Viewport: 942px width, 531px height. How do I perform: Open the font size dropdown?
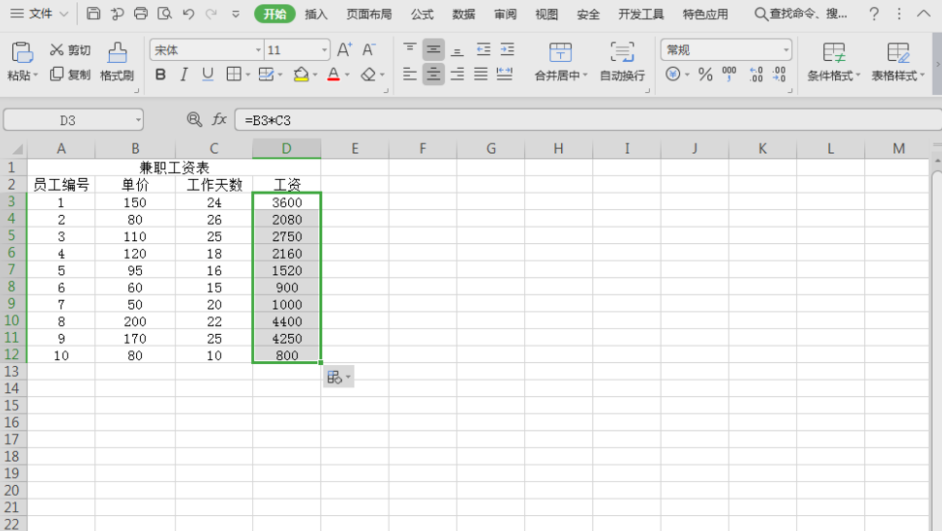click(x=324, y=50)
